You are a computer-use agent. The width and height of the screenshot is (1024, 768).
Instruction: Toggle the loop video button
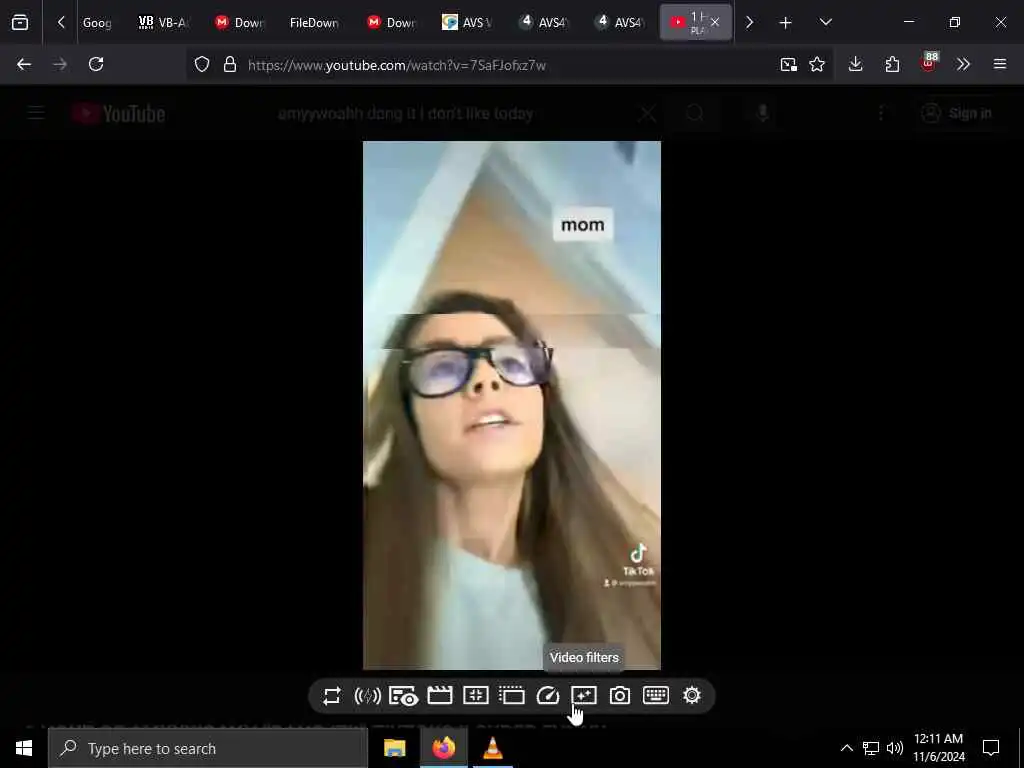click(332, 696)
